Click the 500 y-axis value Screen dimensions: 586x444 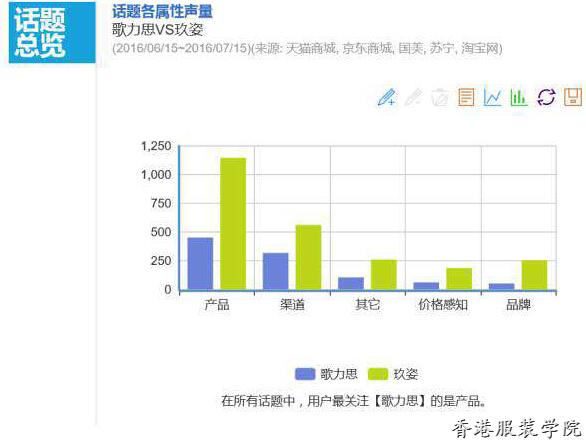coord(161,232)
